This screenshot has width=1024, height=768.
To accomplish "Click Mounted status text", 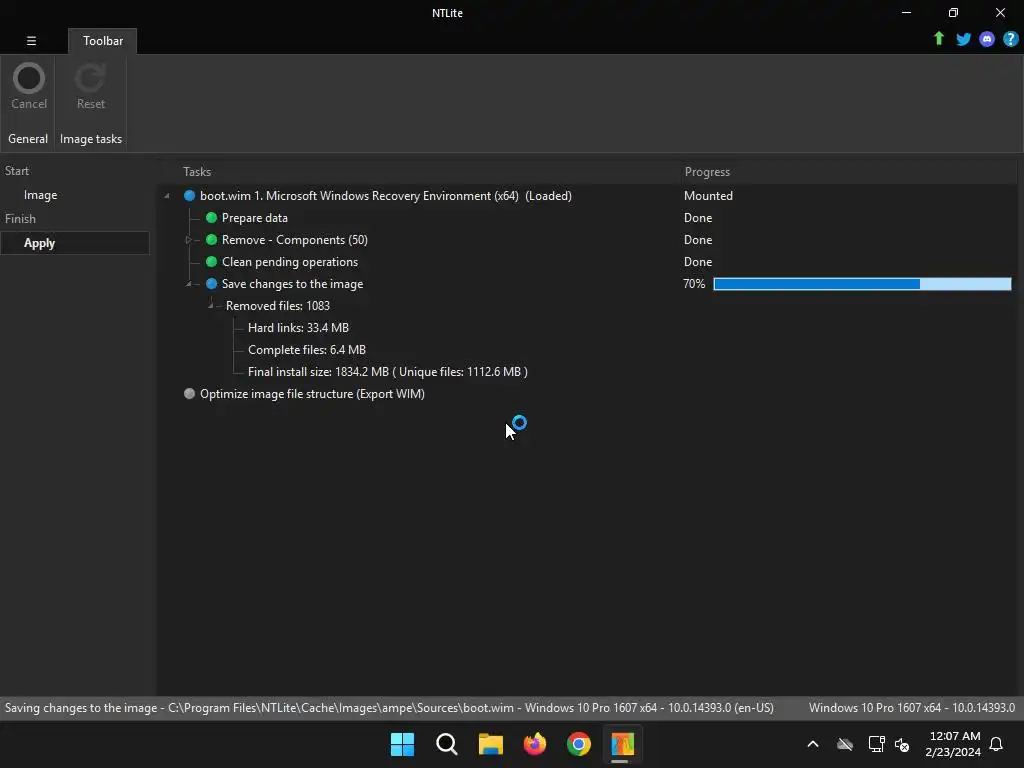I will click(708, 196).
